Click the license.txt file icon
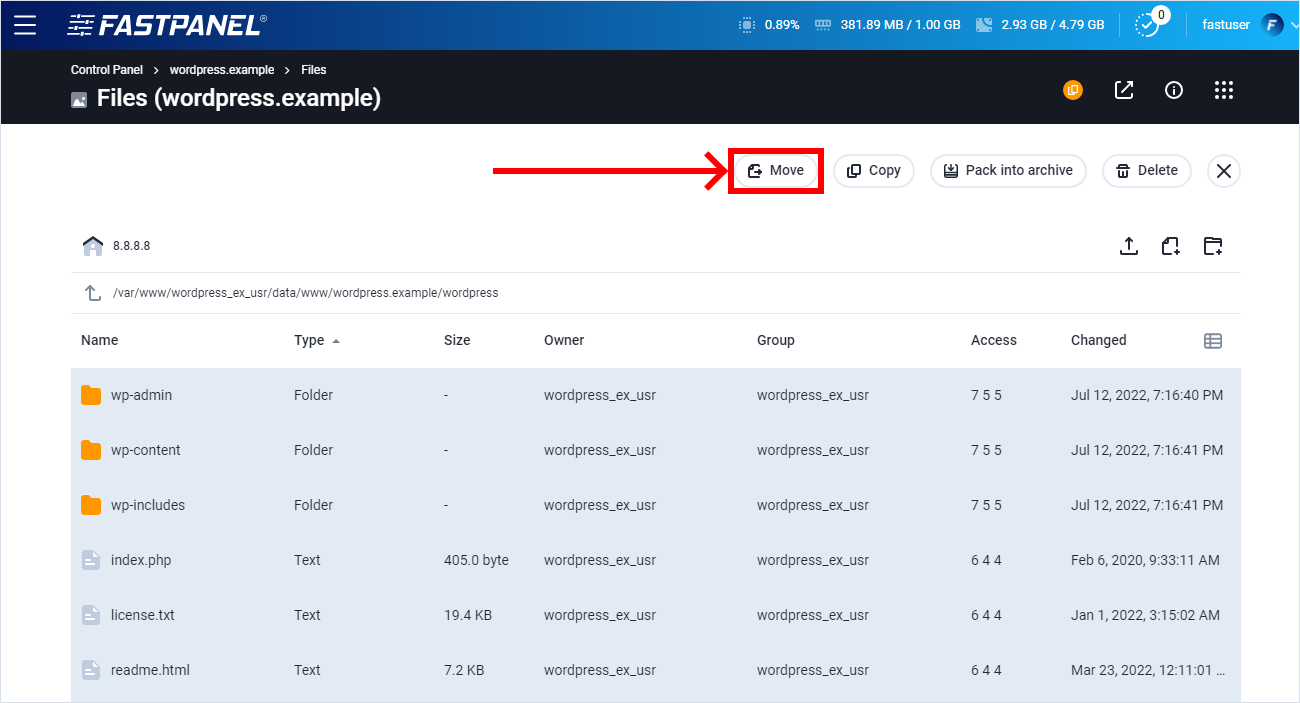This screenshot has height=703, width=1300. click(x=92, y=615)
